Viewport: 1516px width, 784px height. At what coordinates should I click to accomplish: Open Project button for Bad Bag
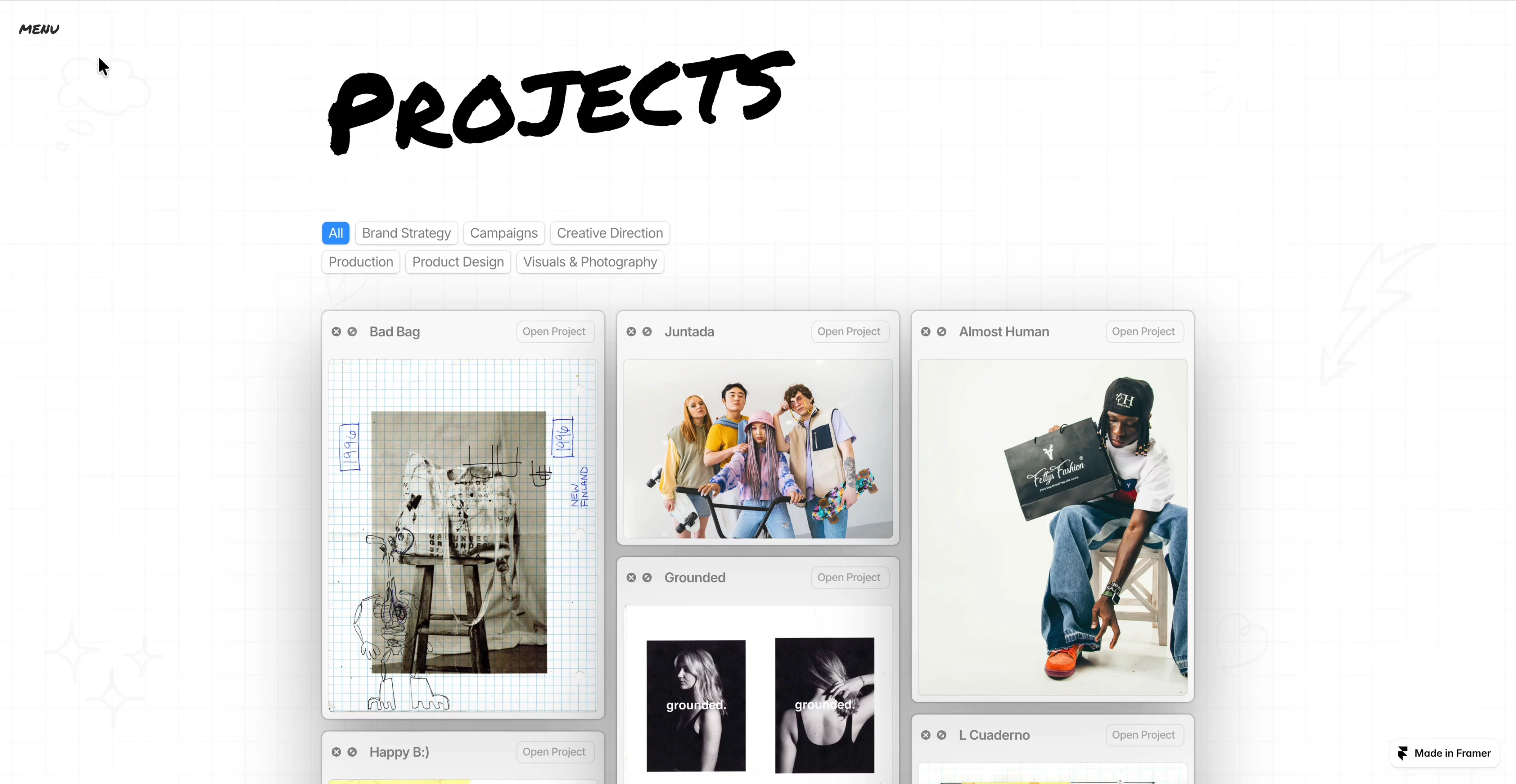[554, 332]
